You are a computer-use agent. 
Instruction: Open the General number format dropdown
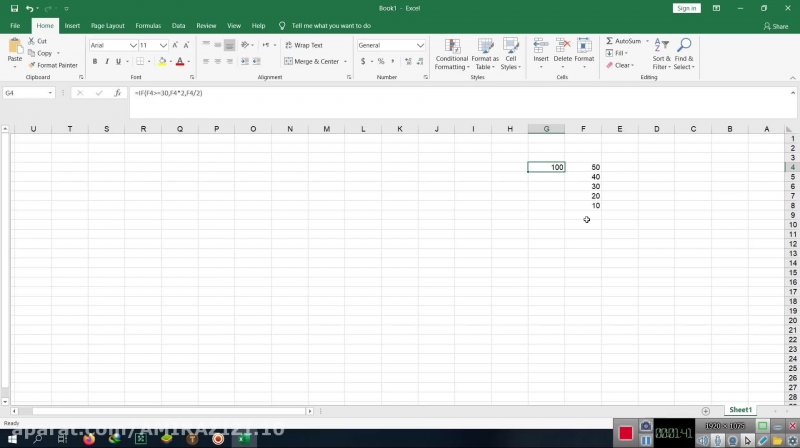click(420, 45)
